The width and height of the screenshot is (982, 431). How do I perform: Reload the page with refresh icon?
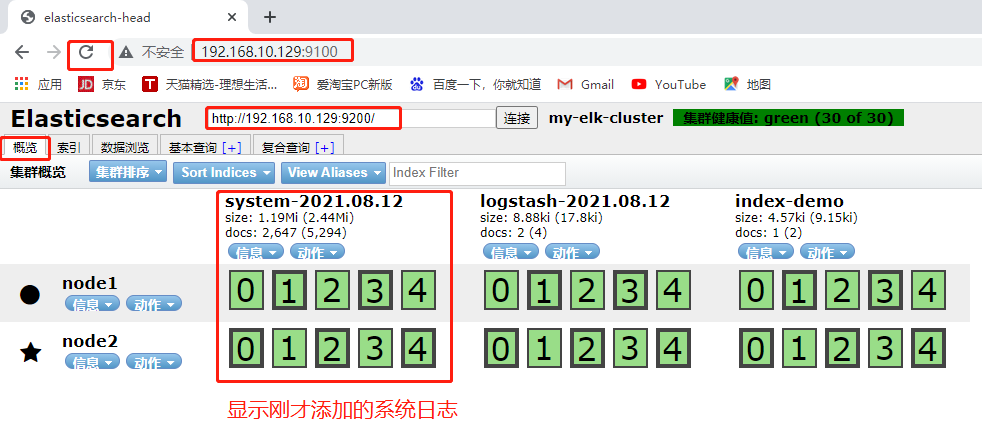86,52
